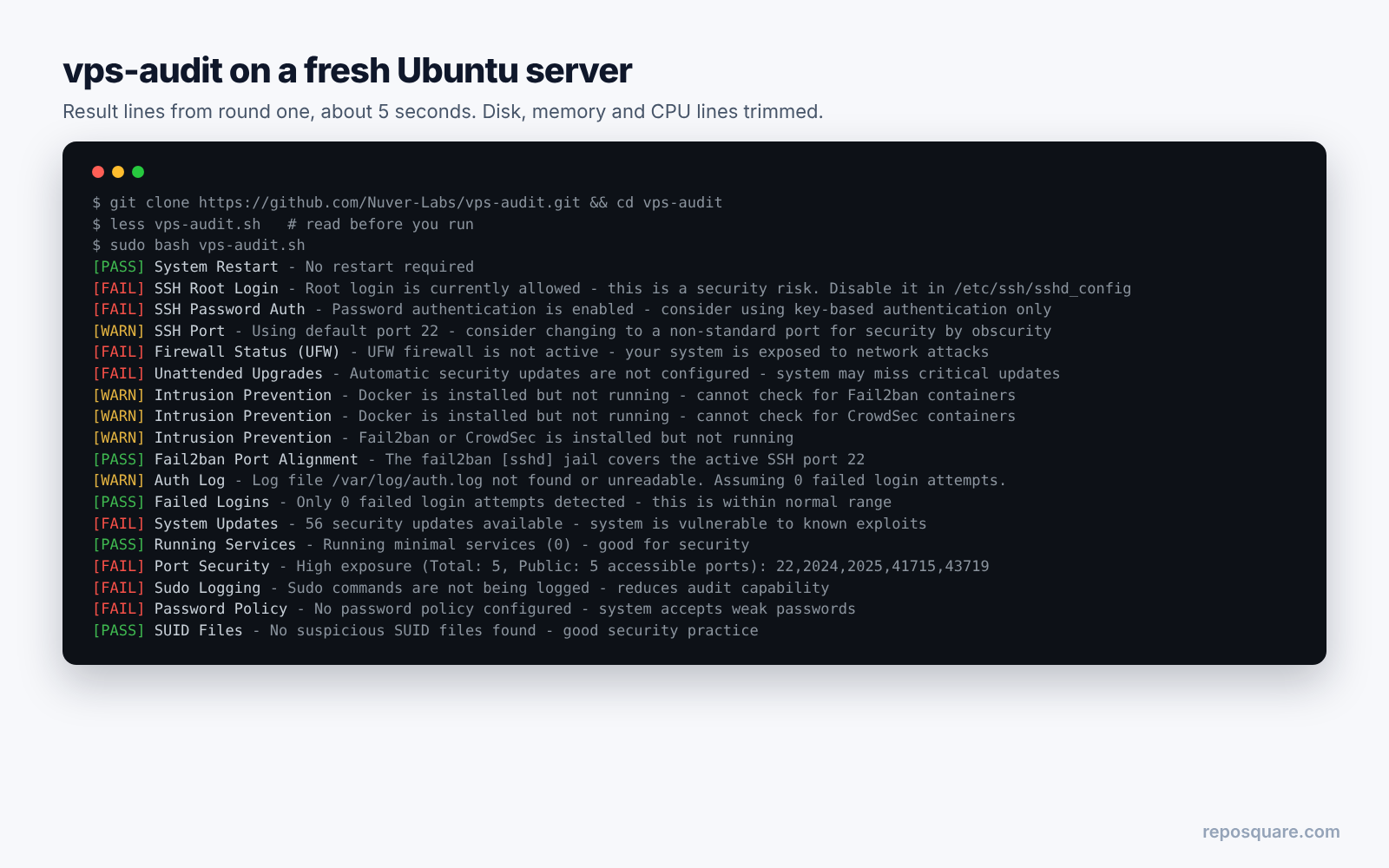Click the Port Security fail line
Viewport: 1389px width, 868px height.
coord(541,566)
